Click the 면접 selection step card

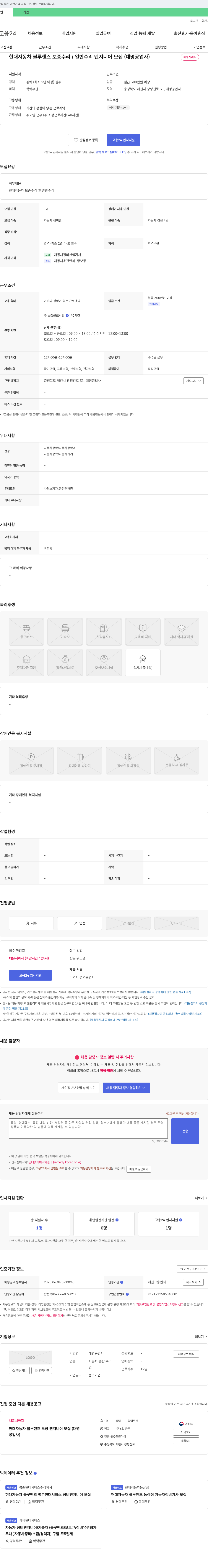[x=80, y=923]
